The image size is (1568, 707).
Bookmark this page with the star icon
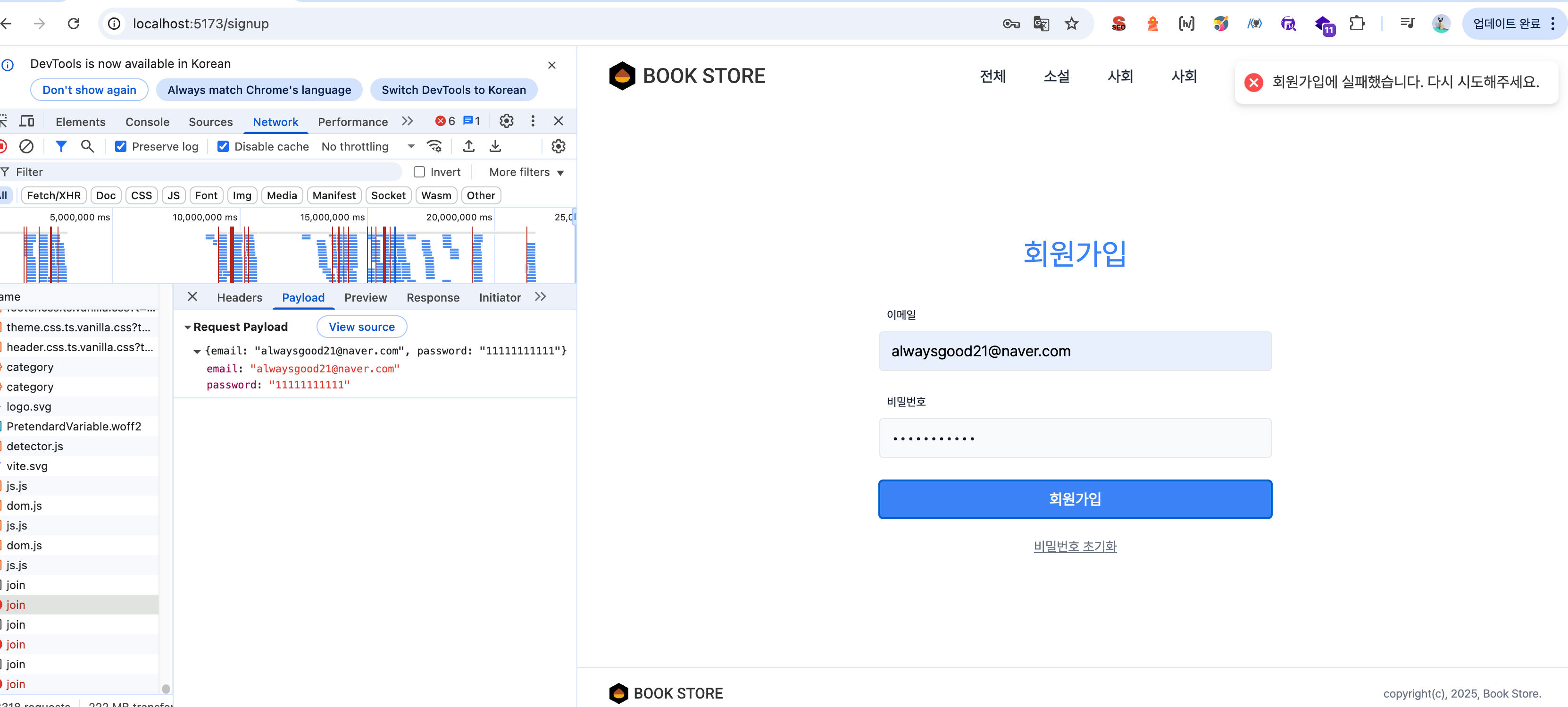(x=1071, y=24)
